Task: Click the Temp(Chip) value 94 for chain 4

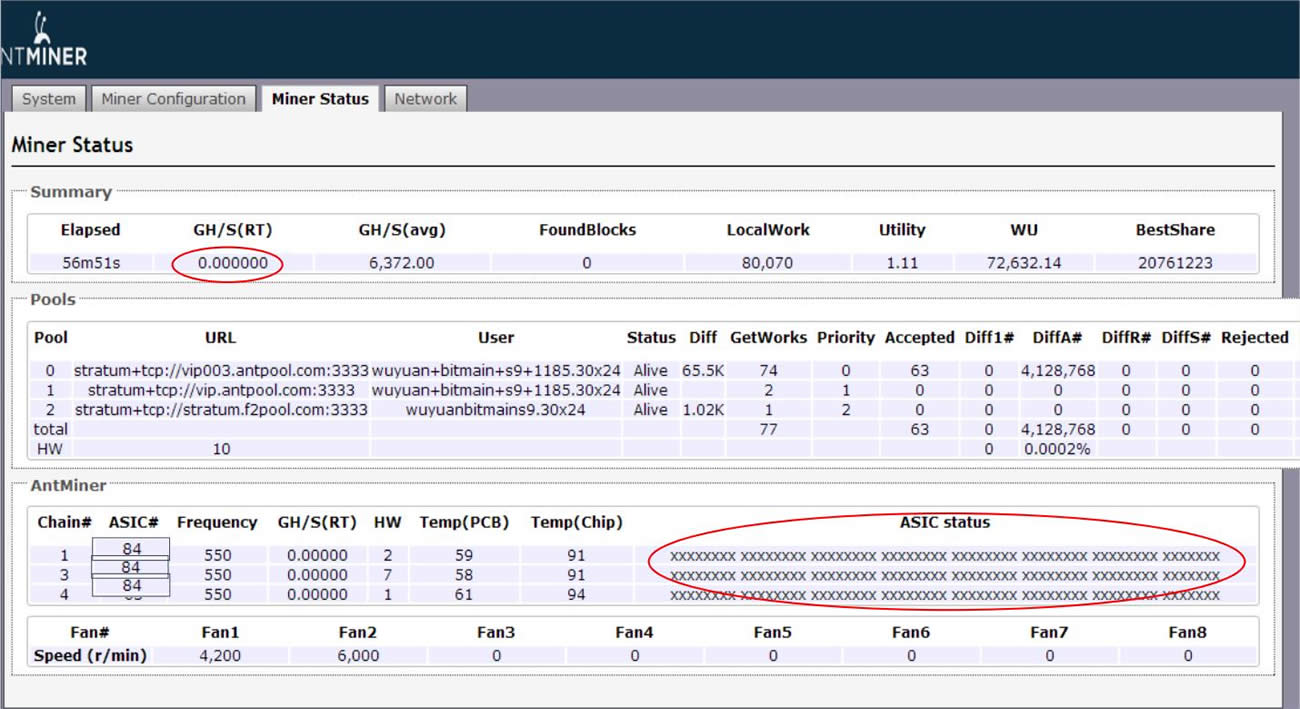Action: tap(576, 595)
